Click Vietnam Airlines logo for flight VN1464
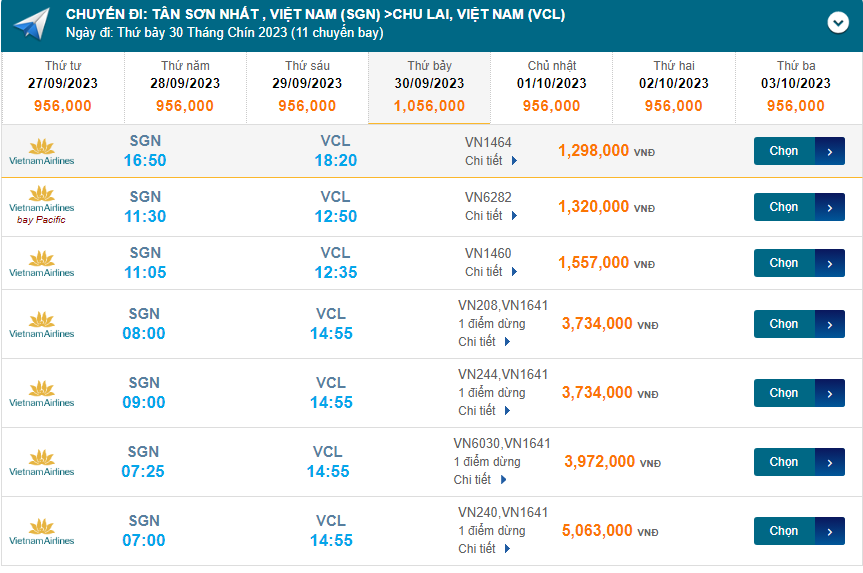The image size is (863, 573). [41, 151]
